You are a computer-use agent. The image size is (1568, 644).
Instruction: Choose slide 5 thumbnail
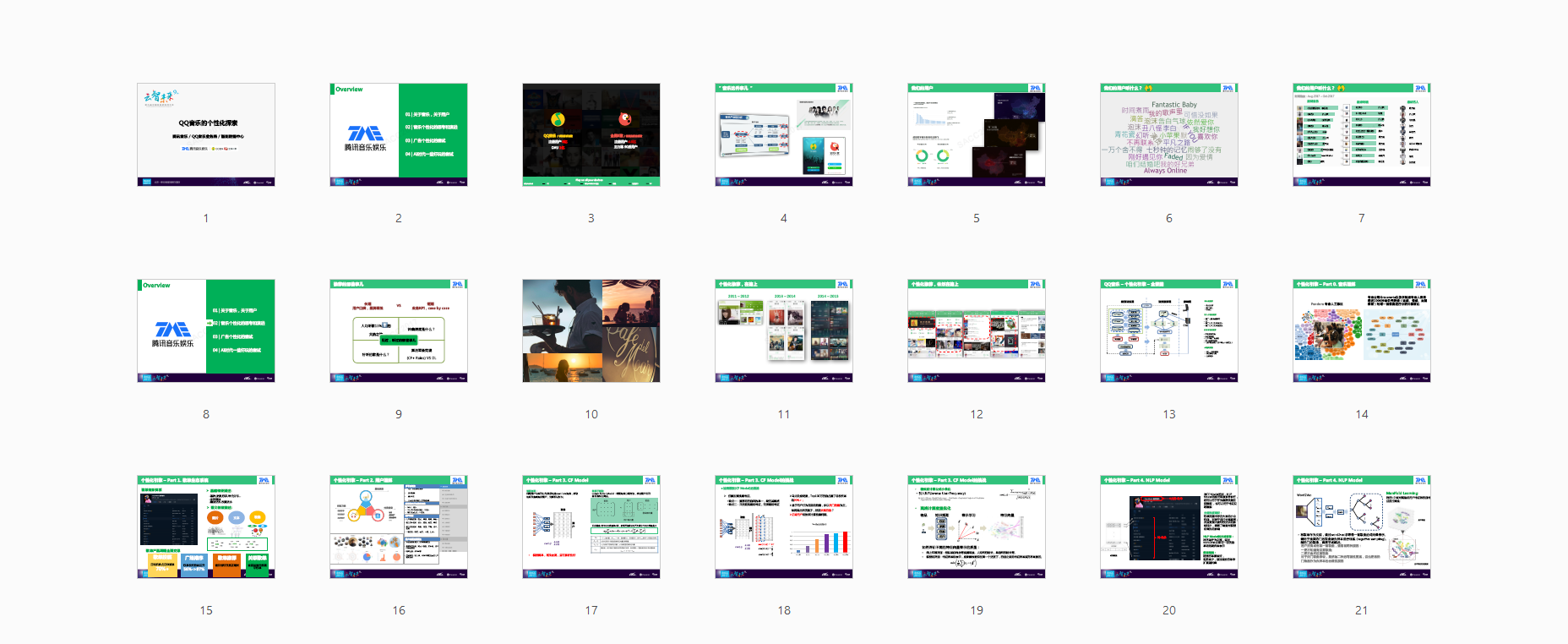[977, 134]
